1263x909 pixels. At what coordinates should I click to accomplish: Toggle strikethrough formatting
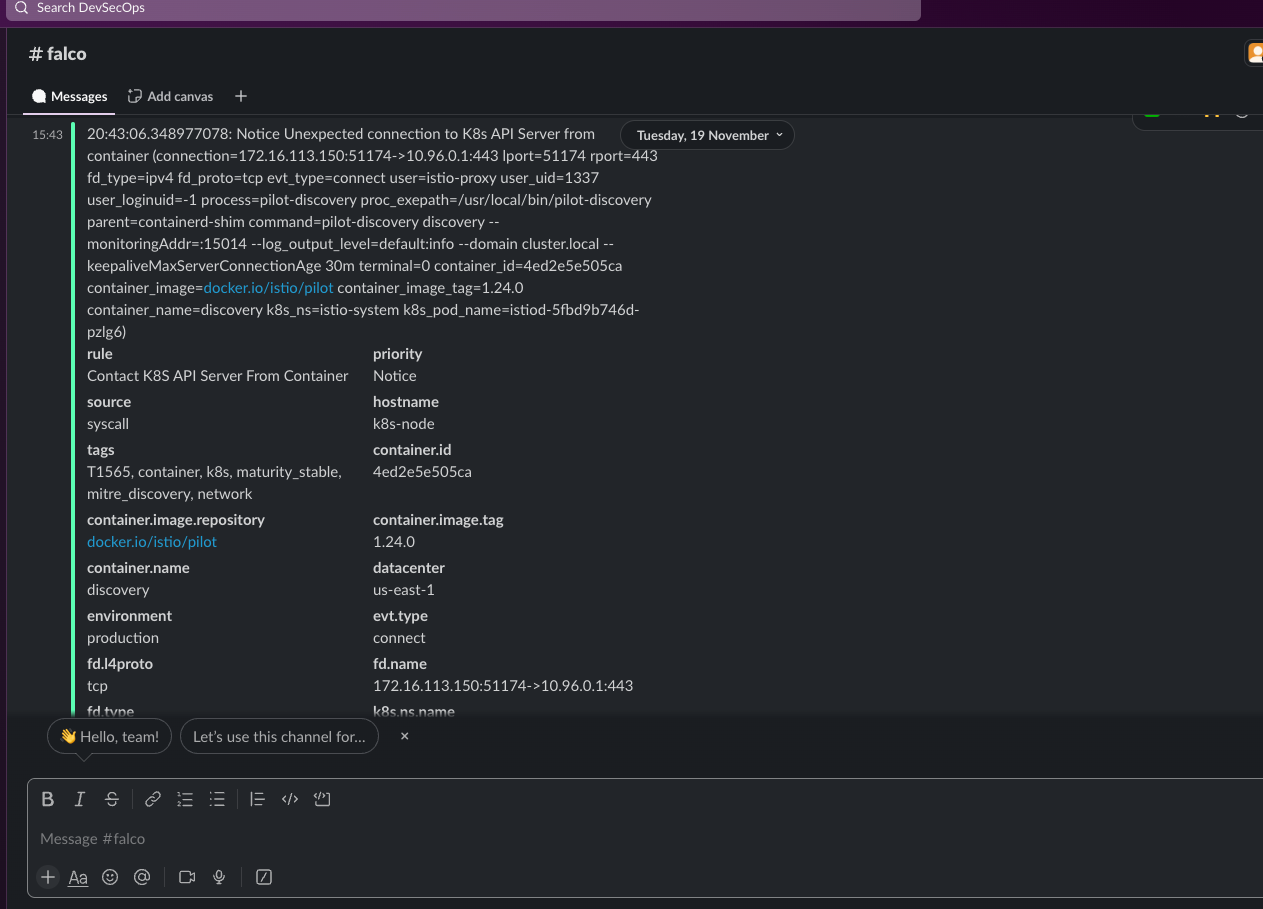click(x=112, y=799)
